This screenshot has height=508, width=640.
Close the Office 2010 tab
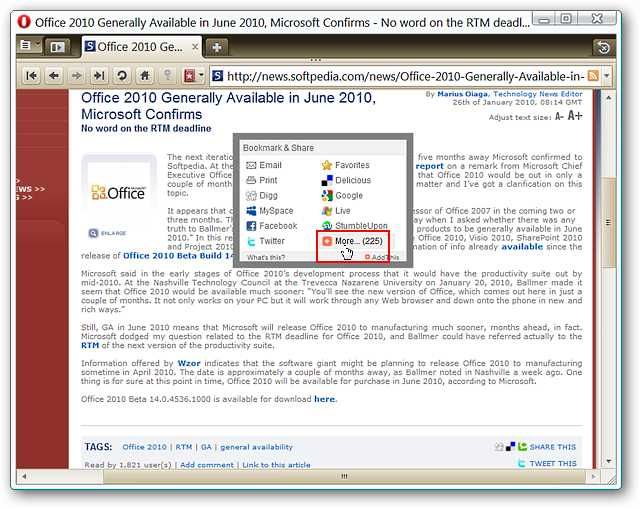(195, 47)
